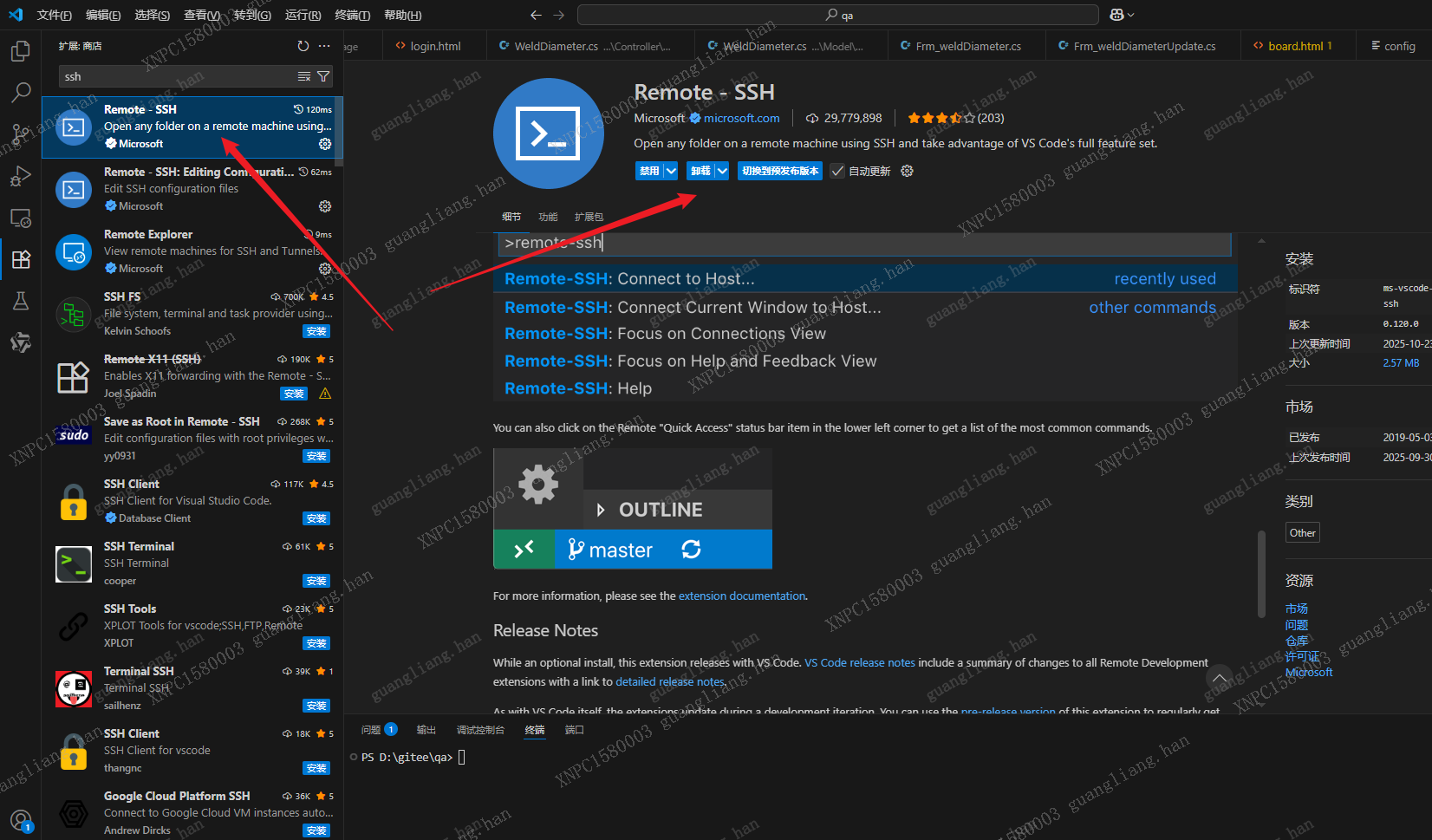This screenshot has width=1432, height=840.
Task: Open the Source Control view
Action: (20, 133)
